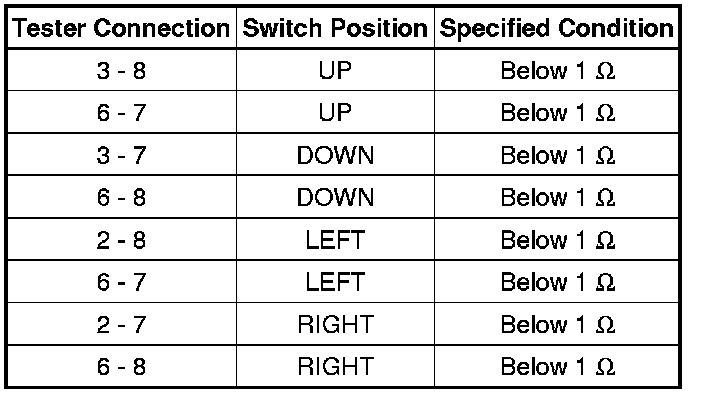Click Below 1 Ω in the last row
The image size is (704, 394).
click(557, 366)
